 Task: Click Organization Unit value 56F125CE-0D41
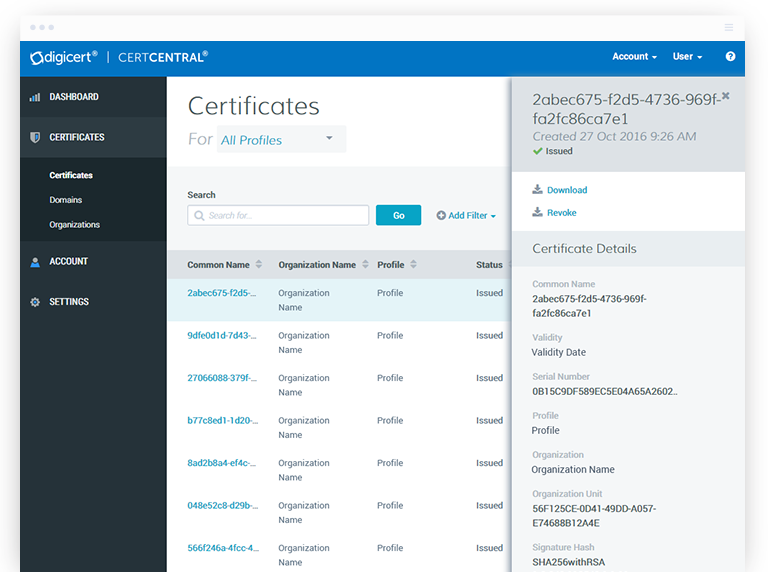coord(594,516)
